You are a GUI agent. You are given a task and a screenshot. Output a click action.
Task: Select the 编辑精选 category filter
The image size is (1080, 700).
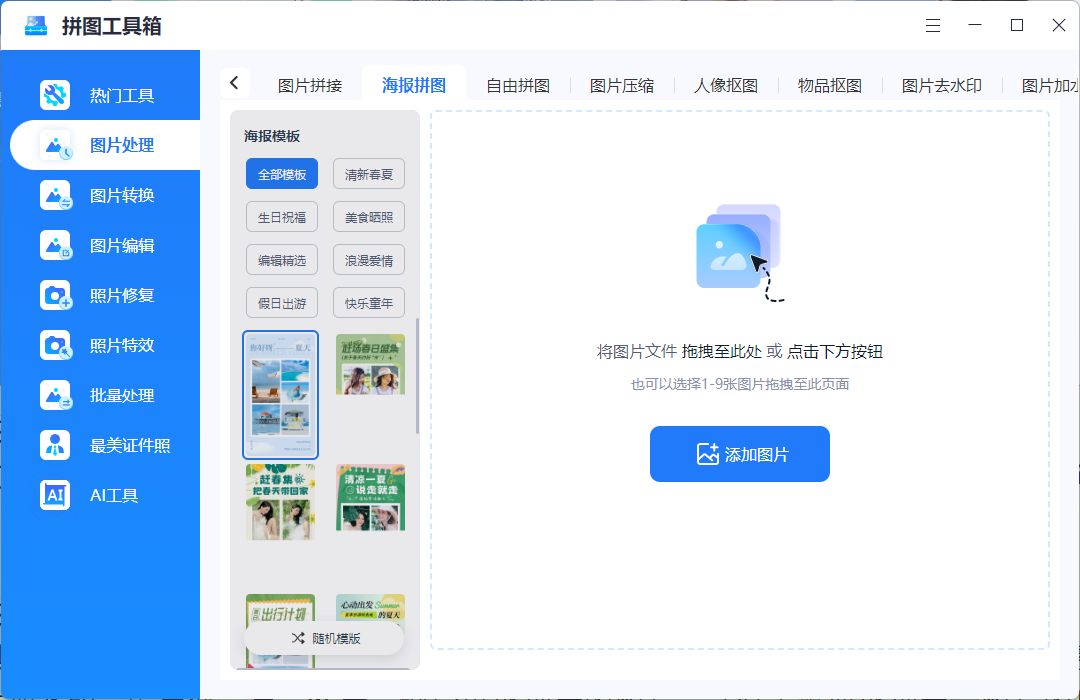pyautogui.click(x=282, y=260)
